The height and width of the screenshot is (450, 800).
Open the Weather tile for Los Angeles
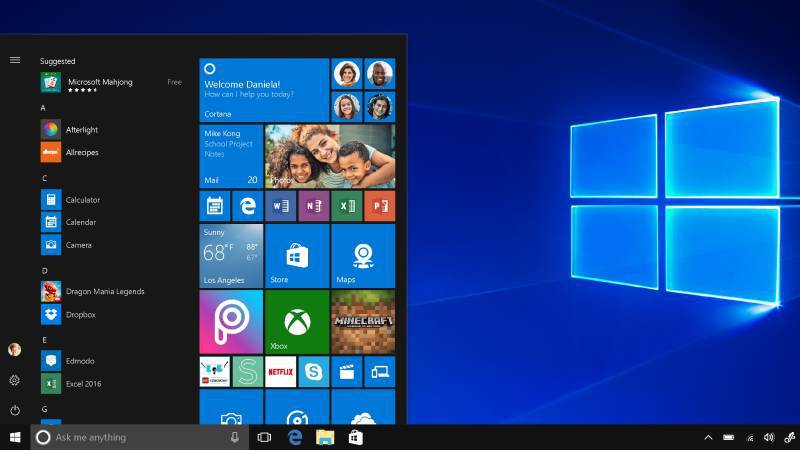(231, 256)
